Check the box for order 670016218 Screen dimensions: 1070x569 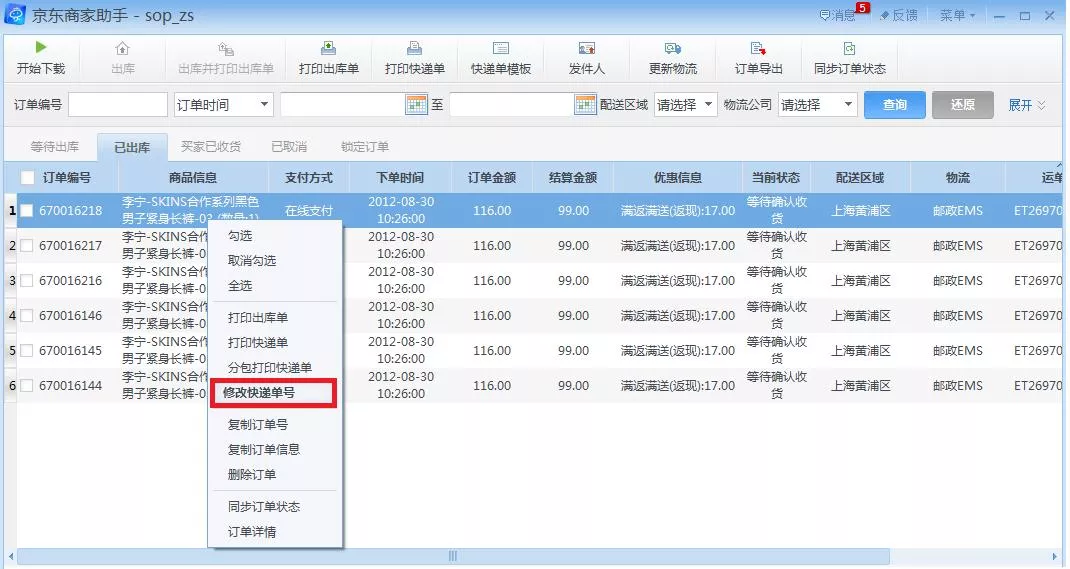coord(27,211)
